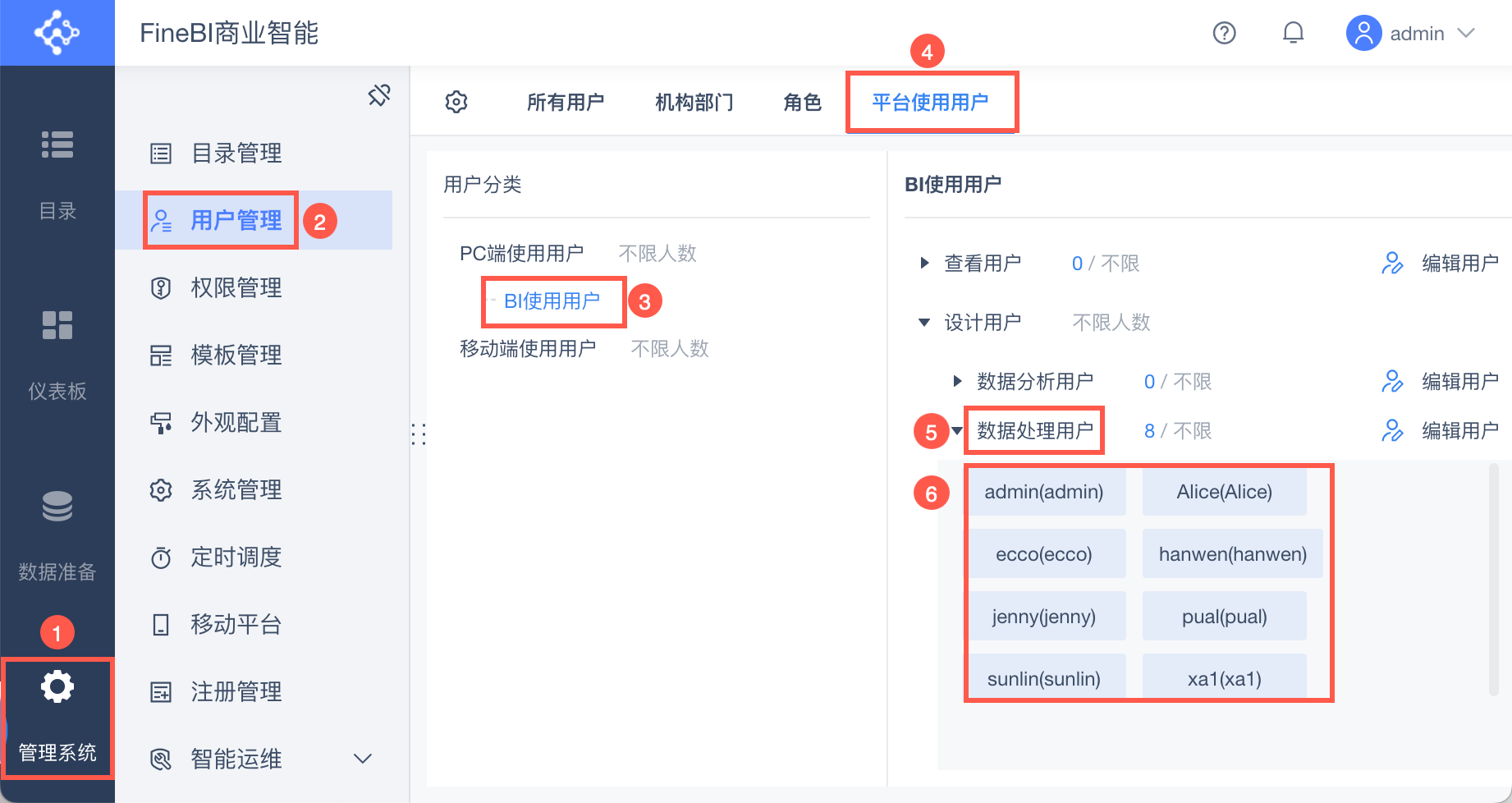Switch to the 机构部门 tab
Screen dimensions: 1512x803
pos(694,103)
